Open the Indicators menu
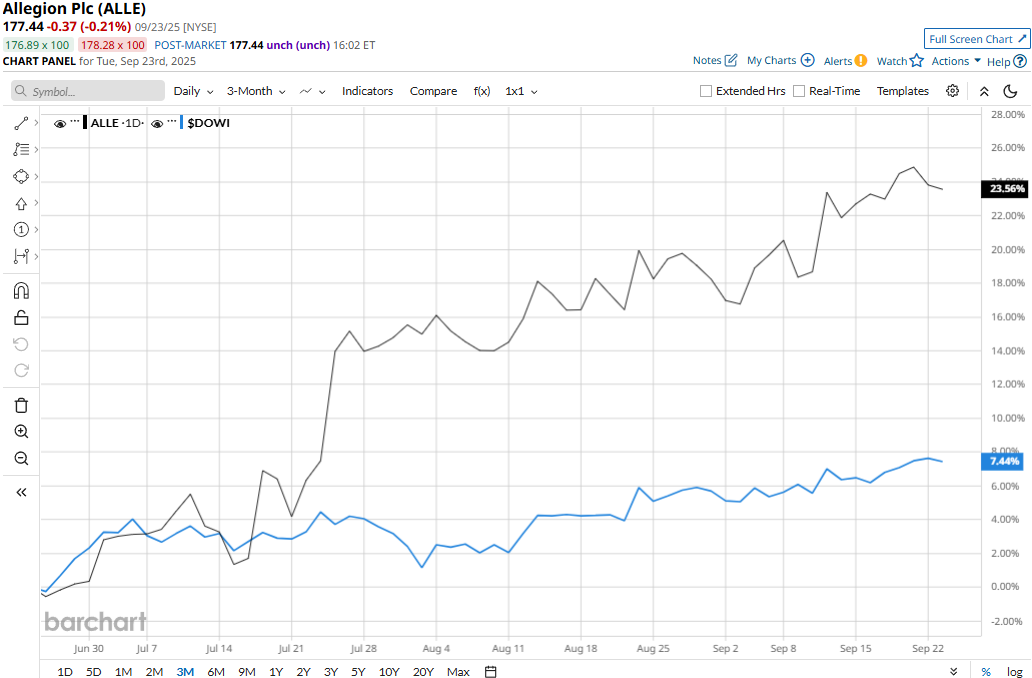 tap(367, 91)
